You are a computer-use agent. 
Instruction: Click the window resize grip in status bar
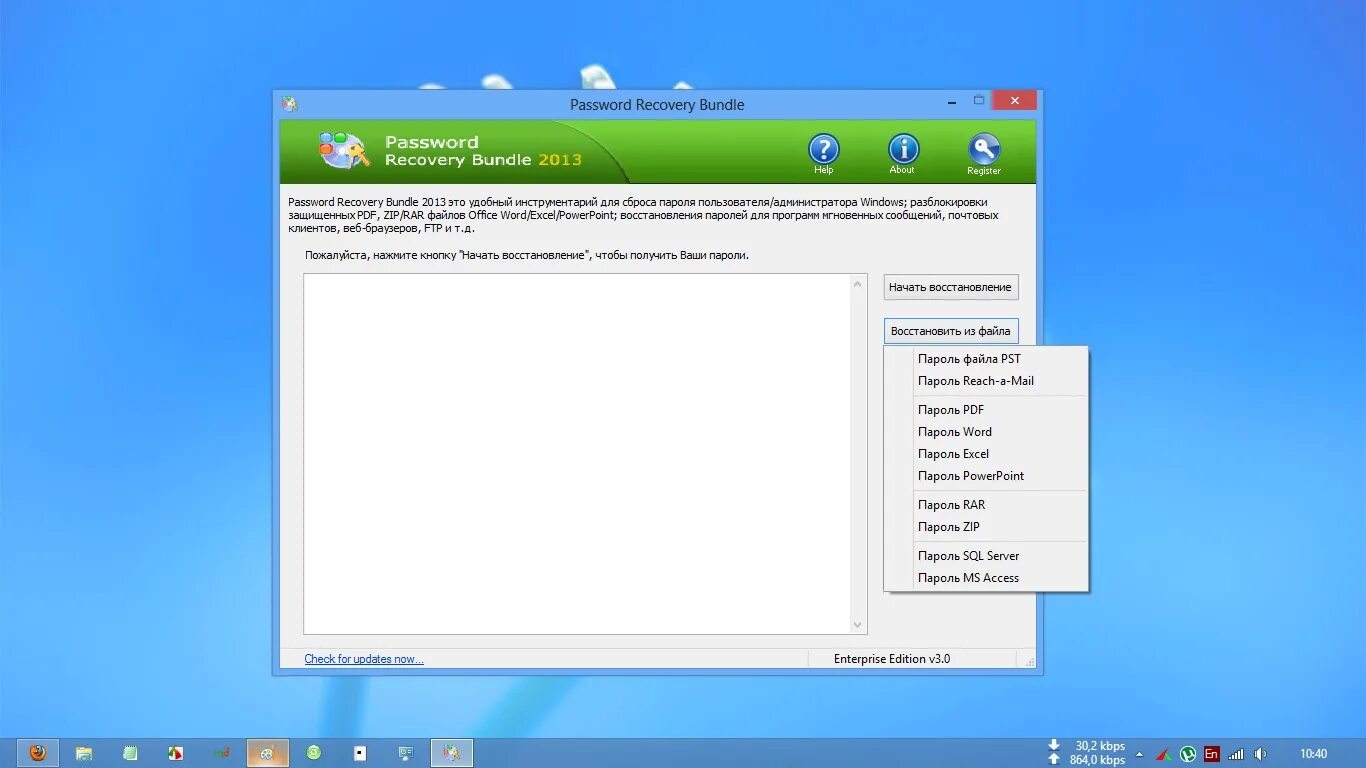1029,661
